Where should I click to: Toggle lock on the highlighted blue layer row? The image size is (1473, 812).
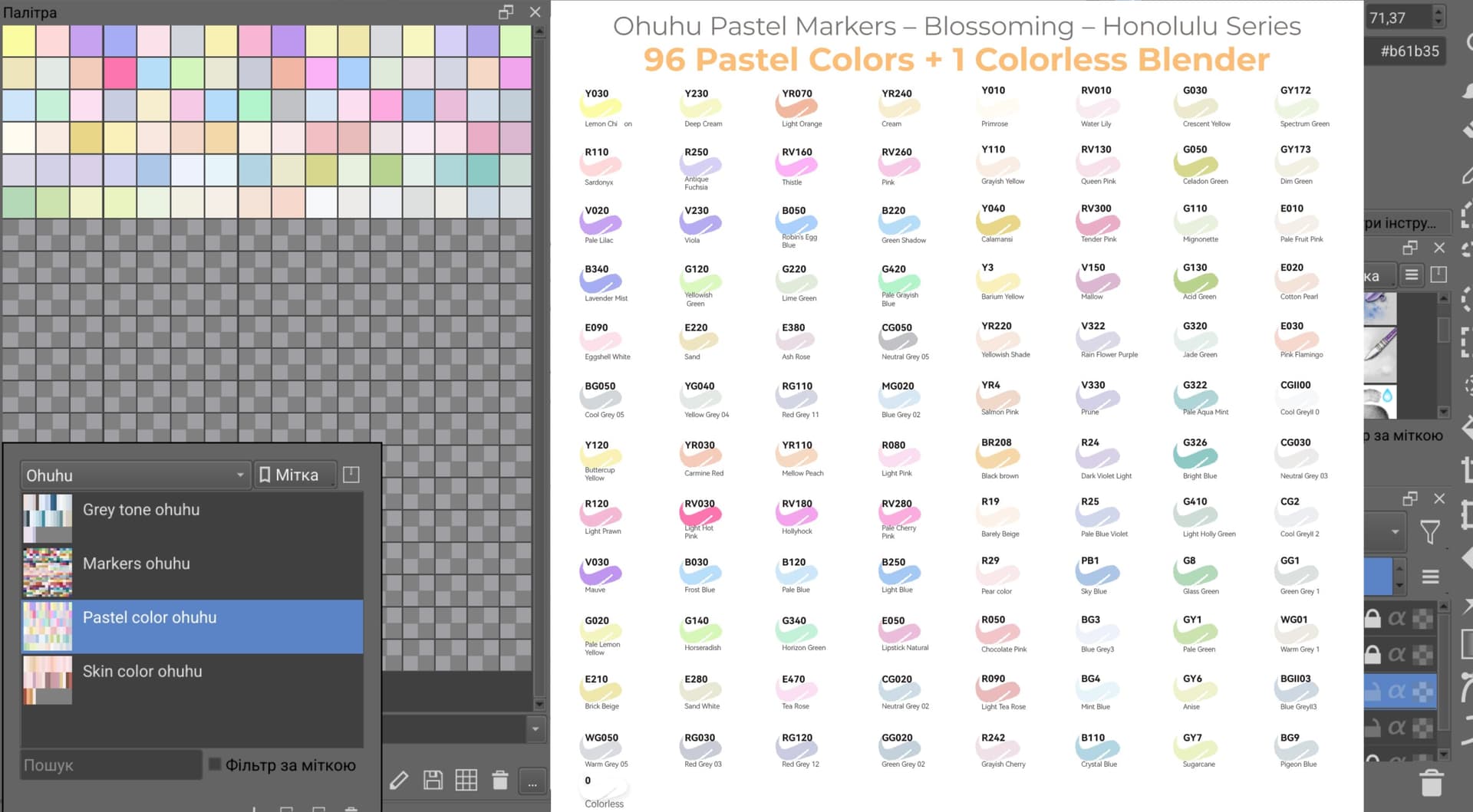tap(1372, 691)
